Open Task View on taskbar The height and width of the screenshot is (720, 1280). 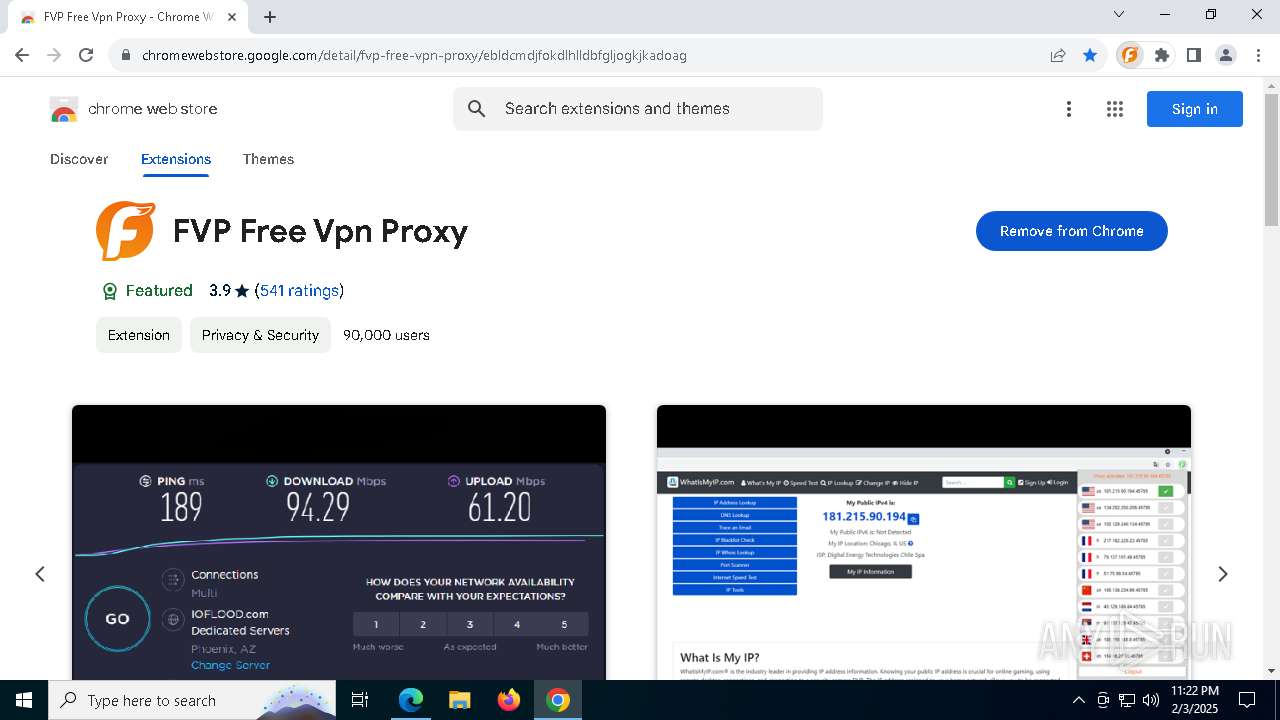click(x=360, y=700)
